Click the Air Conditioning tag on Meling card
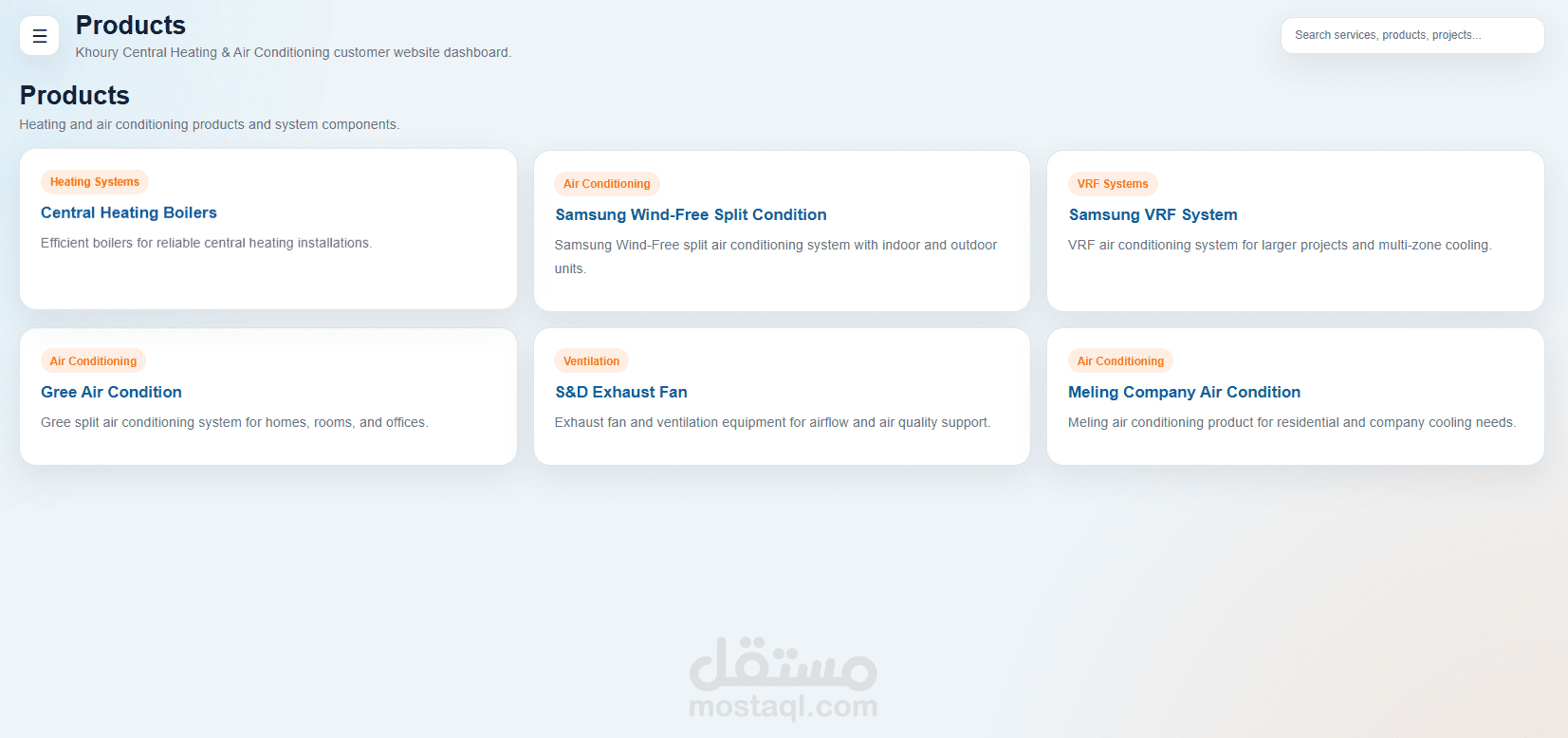 pos(1120,361)
